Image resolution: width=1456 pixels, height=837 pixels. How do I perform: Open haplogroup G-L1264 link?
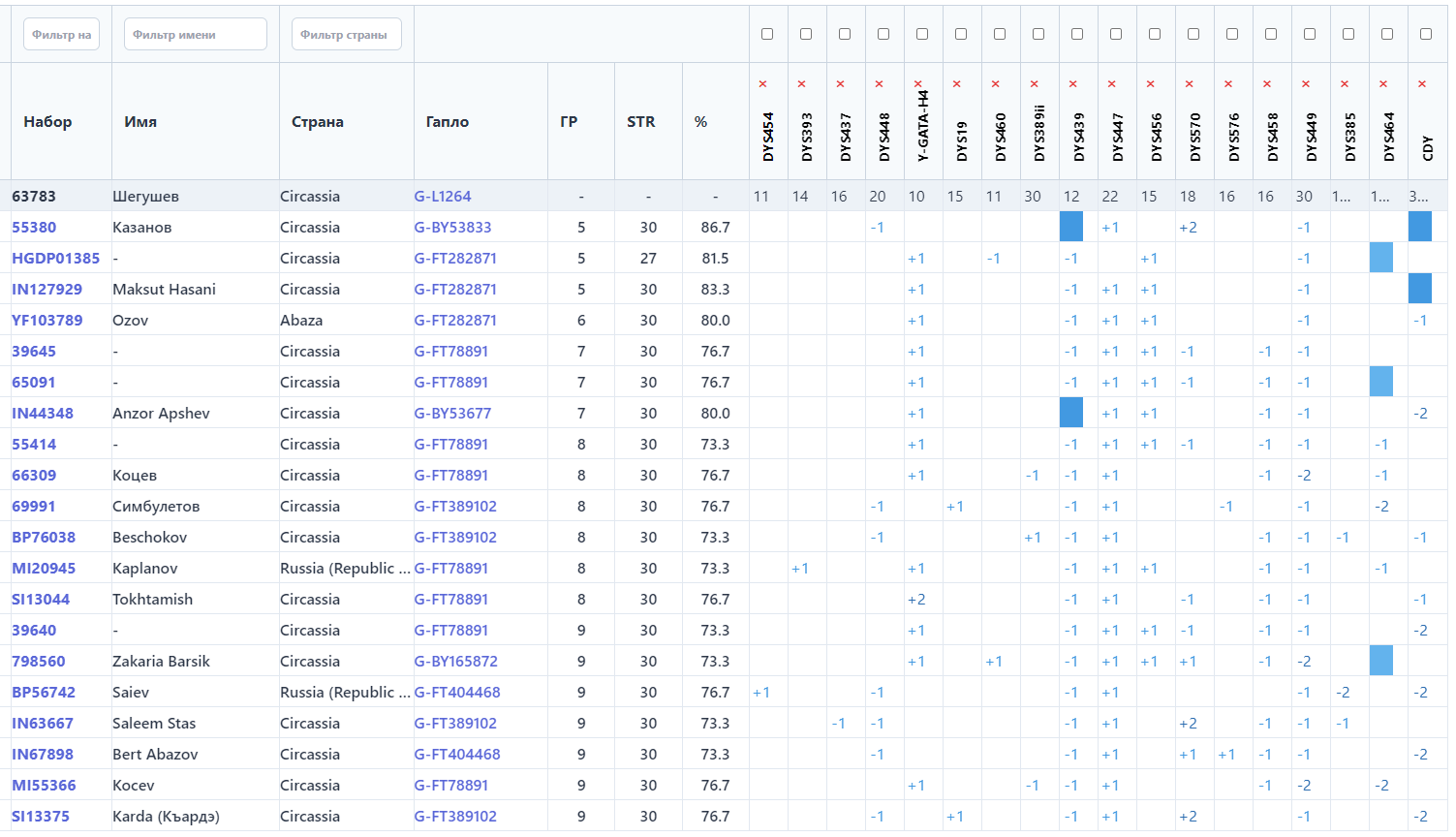[442, 197]
